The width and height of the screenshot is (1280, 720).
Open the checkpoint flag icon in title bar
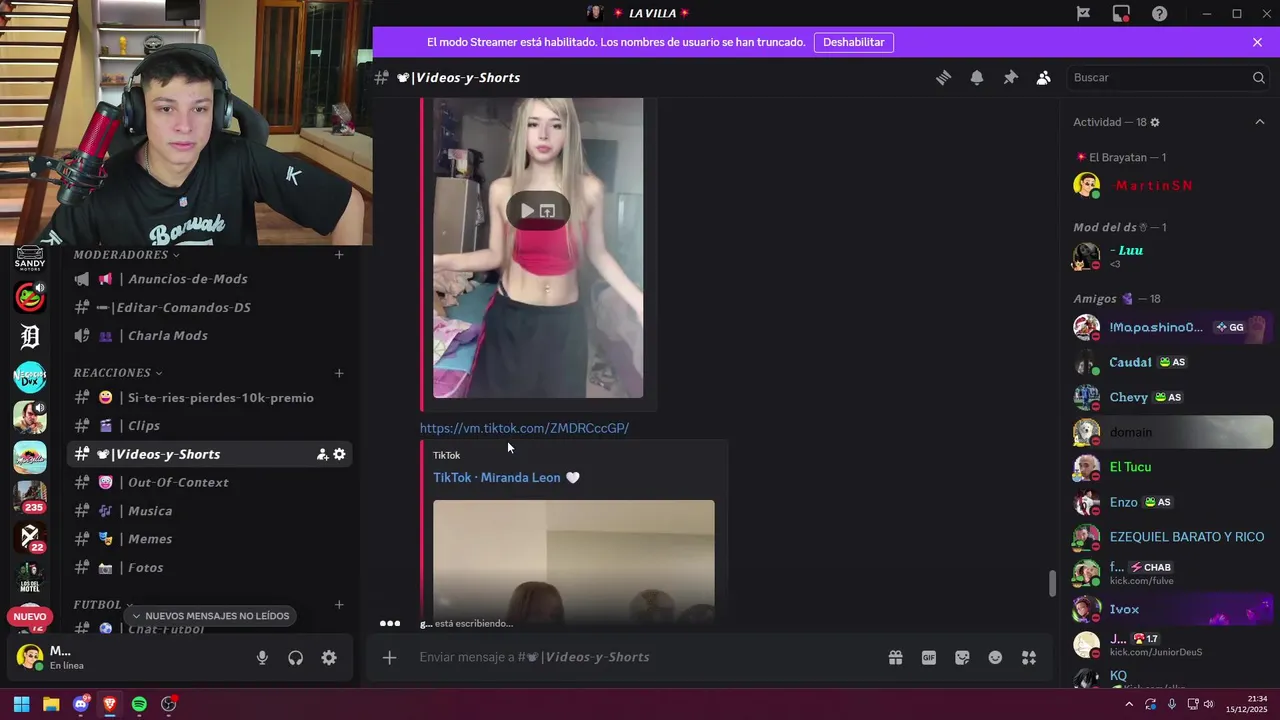point(1083,14)
